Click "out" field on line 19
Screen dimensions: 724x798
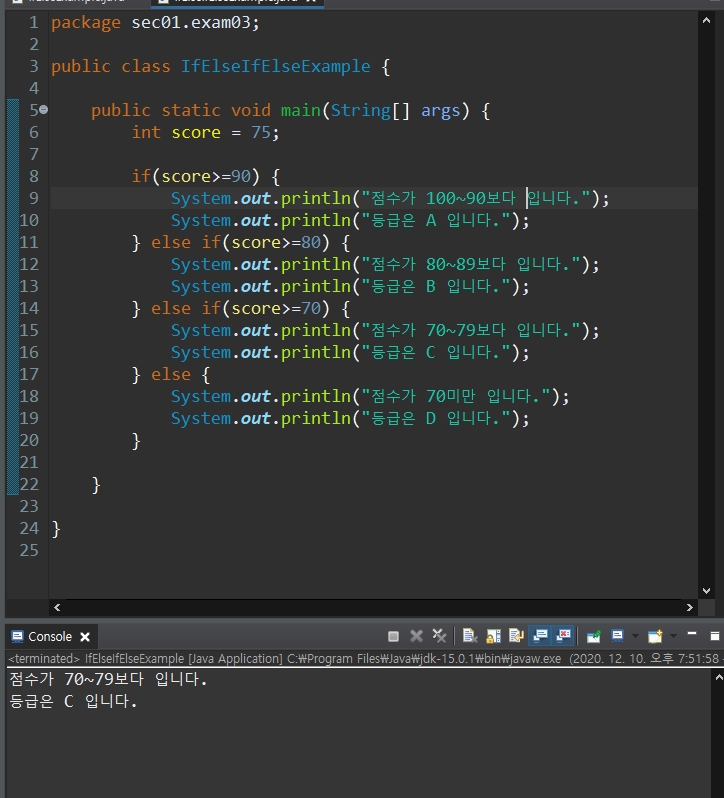(x=255, y=418)
